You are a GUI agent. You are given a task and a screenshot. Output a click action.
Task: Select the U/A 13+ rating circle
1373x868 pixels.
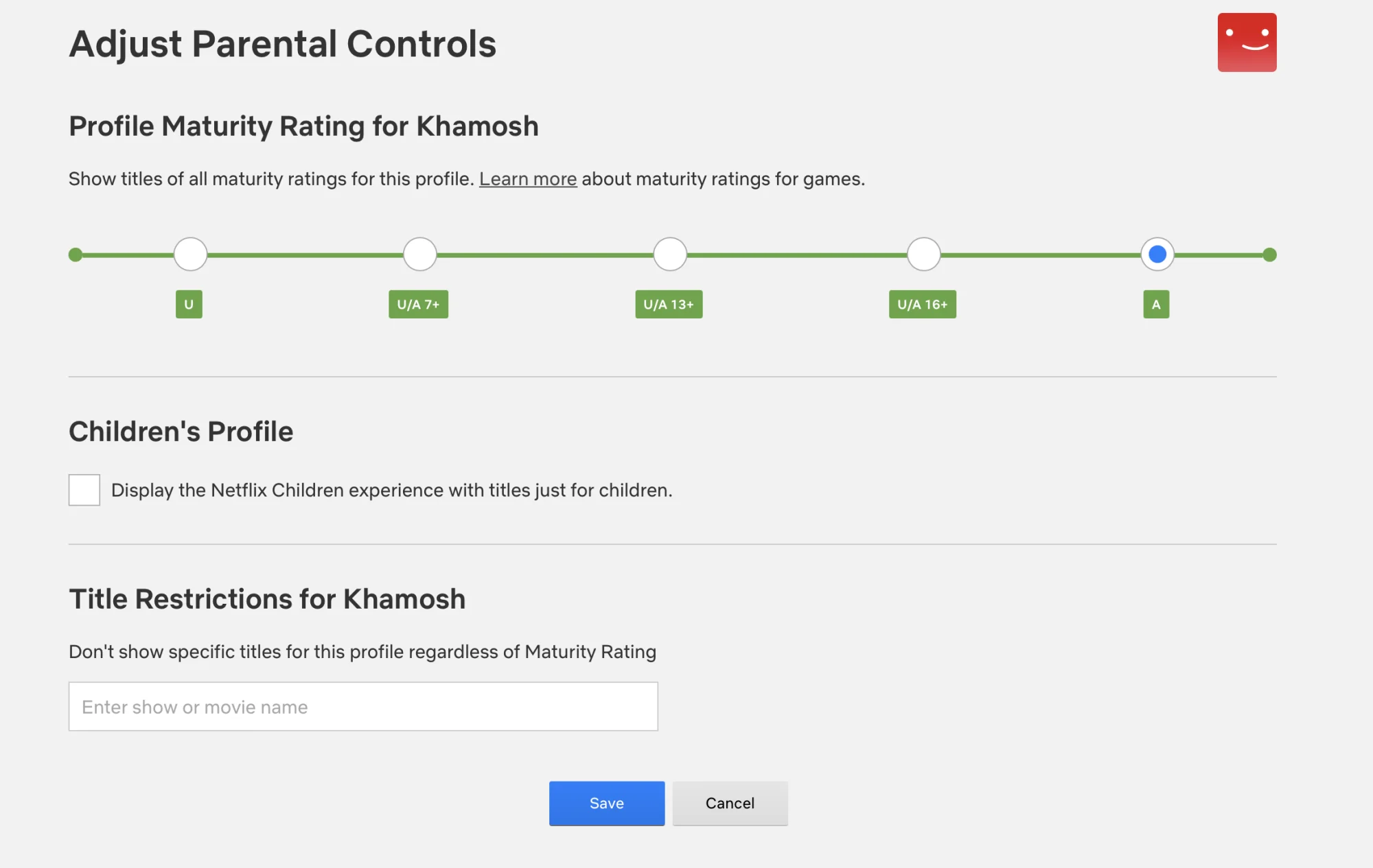pyautogui.click(x=669, y=254)
